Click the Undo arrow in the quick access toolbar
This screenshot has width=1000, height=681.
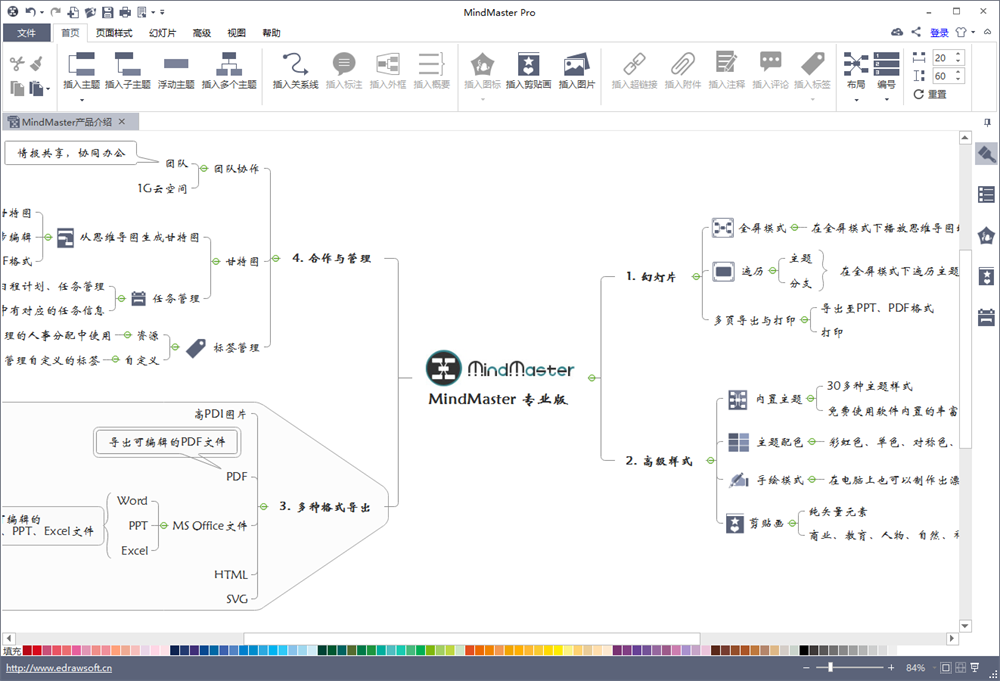pos(30,11)
